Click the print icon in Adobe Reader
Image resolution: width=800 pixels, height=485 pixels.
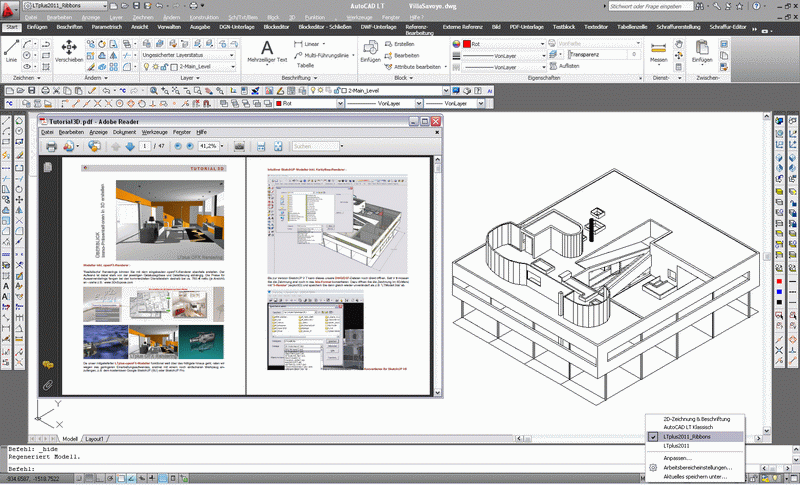click(x=51, y=146)
